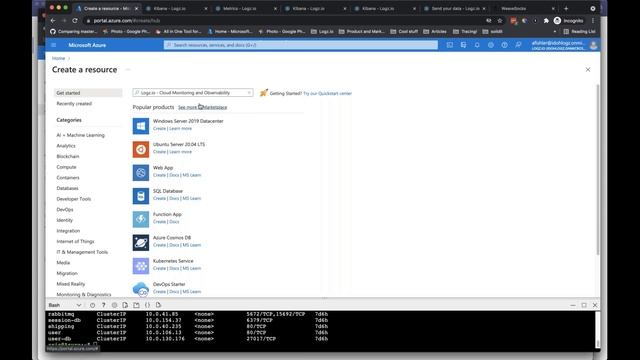Click Learn more under Ubuntu Server 20.04
640x360 pixels.
point(180,152)
